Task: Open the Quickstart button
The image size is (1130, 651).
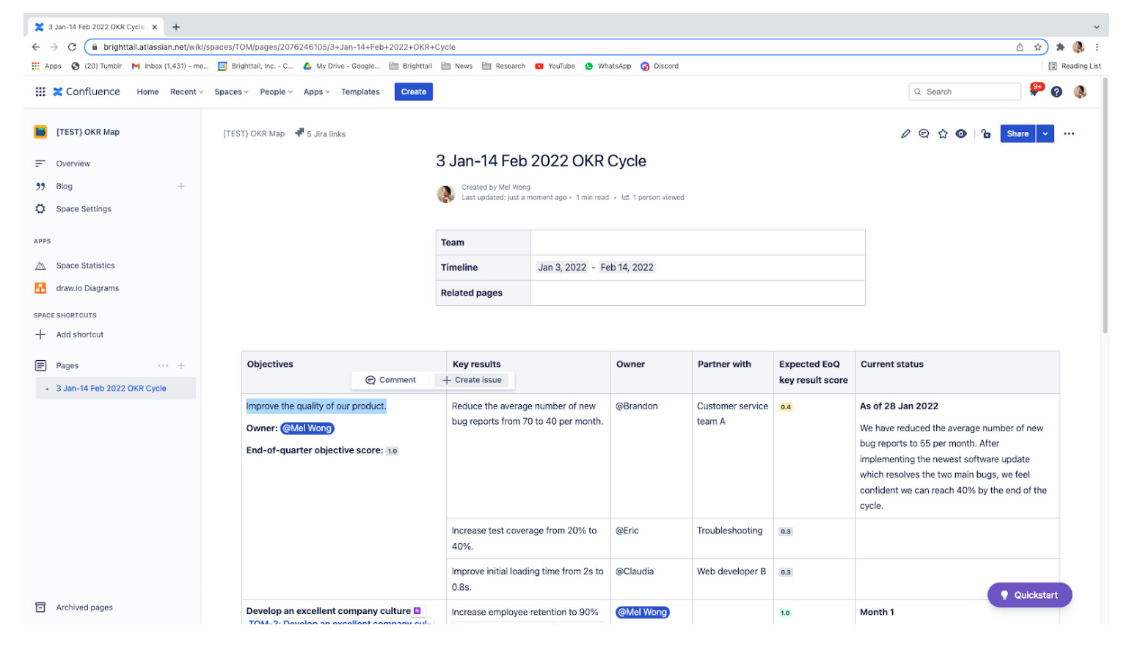Action: pyautogui.click(x=1029, y=595)
